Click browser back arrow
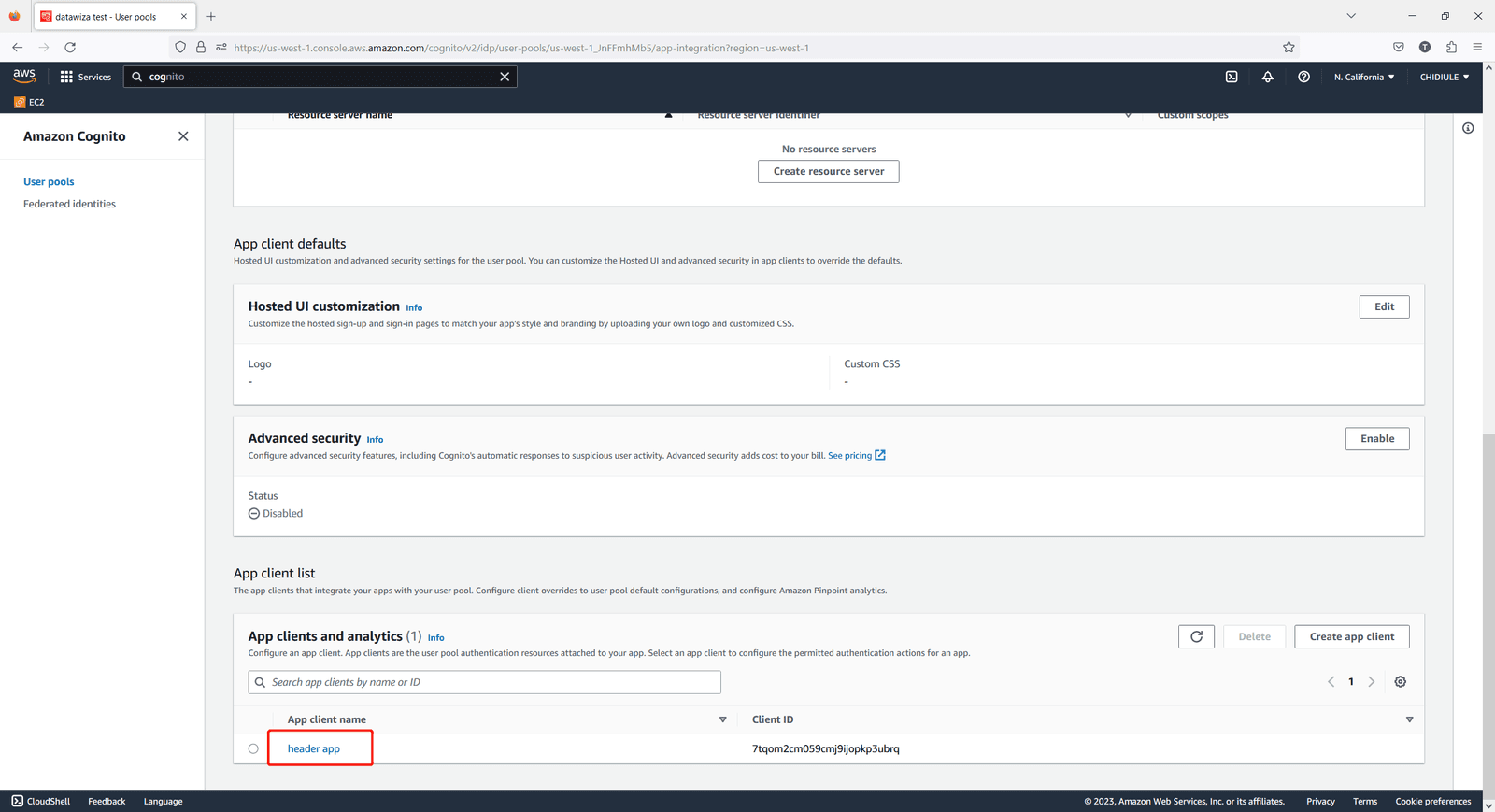The width and height of the screenshot is (1495, 812). coord(18,47)
